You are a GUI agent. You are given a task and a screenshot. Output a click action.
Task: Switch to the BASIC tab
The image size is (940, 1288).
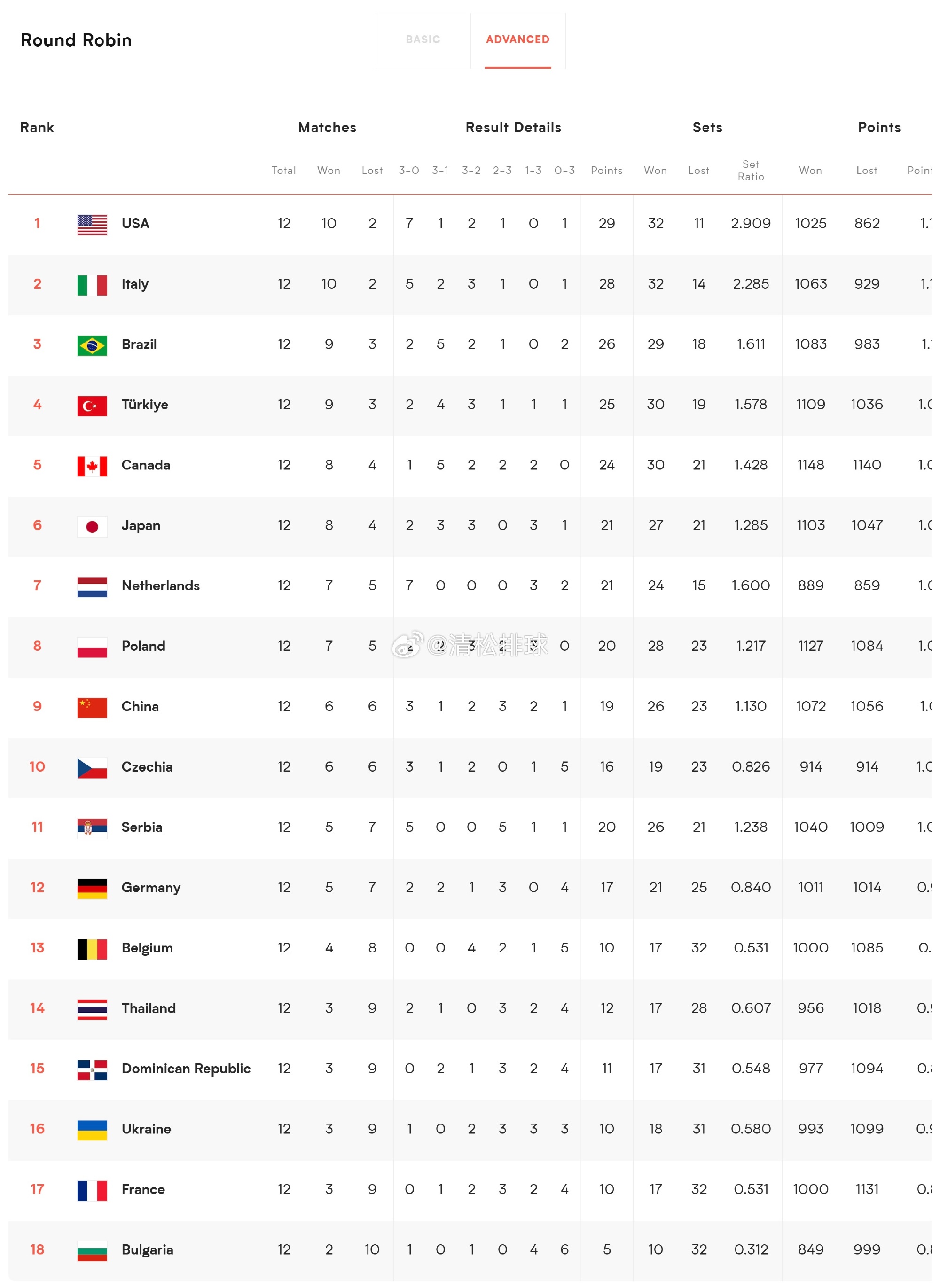pos(423,40)
